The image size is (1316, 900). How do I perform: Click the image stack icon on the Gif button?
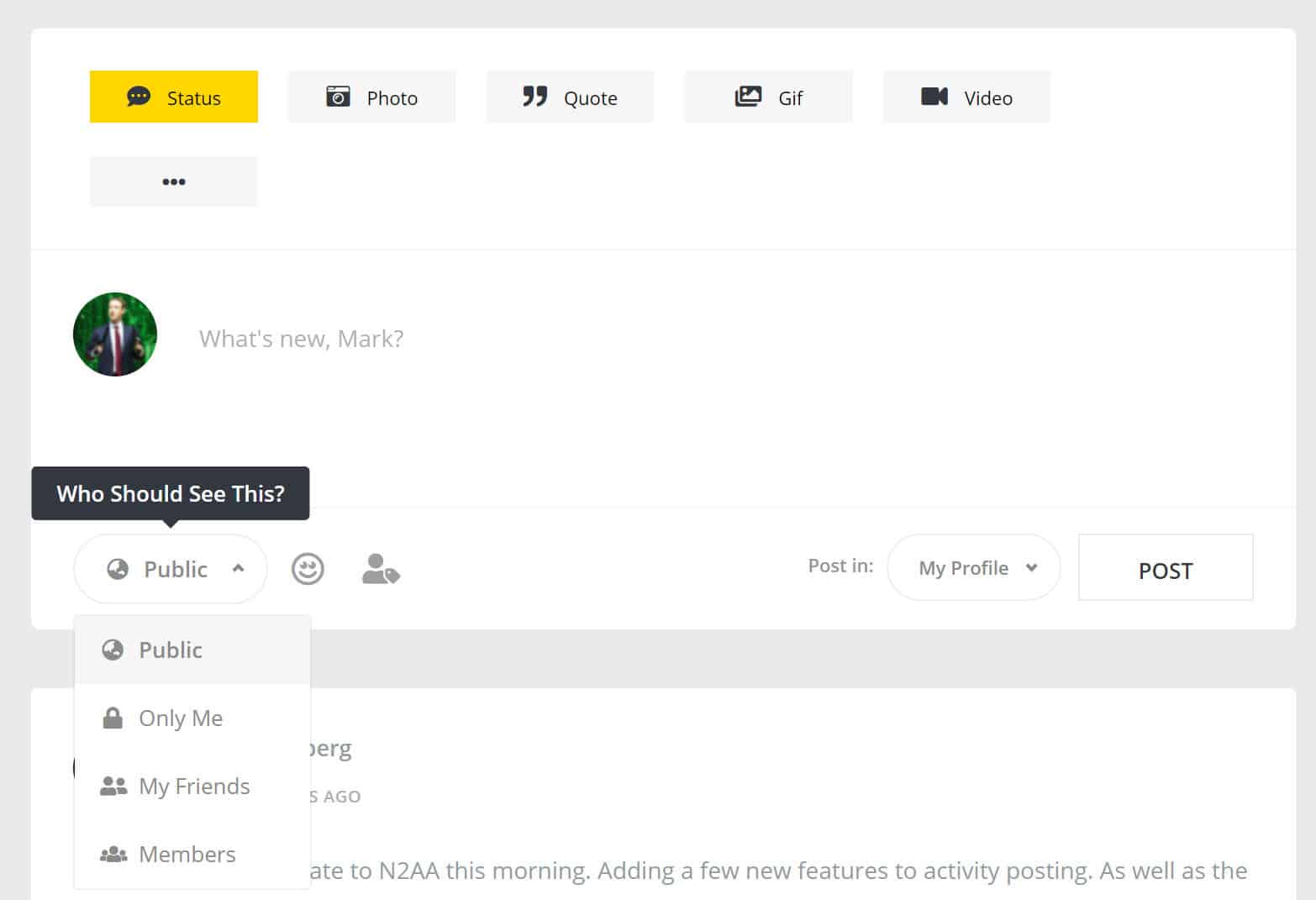(x=748, y=96)
